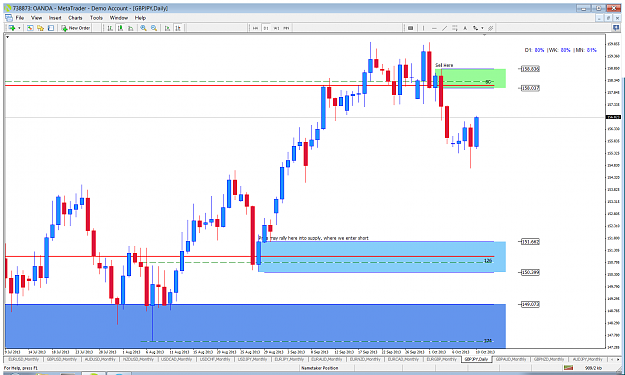This screenshot has width=625, height=375.
Task: Switch to EURGBP,Monthly chart tab
Action: pos(441,359)
